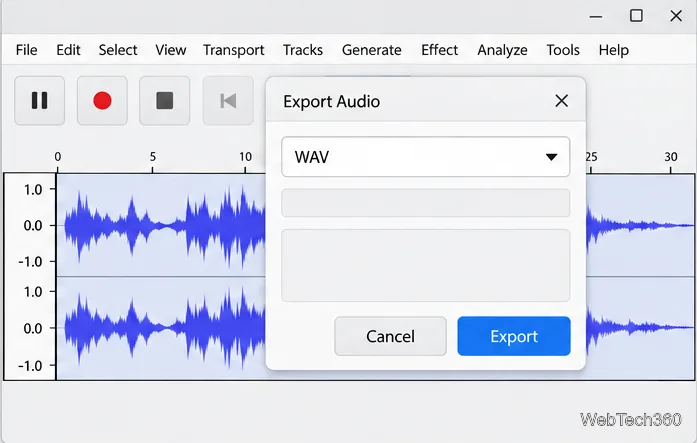Screen dimensions: 697x443
Task: Open the Transport menu
Action: point(233,50)
